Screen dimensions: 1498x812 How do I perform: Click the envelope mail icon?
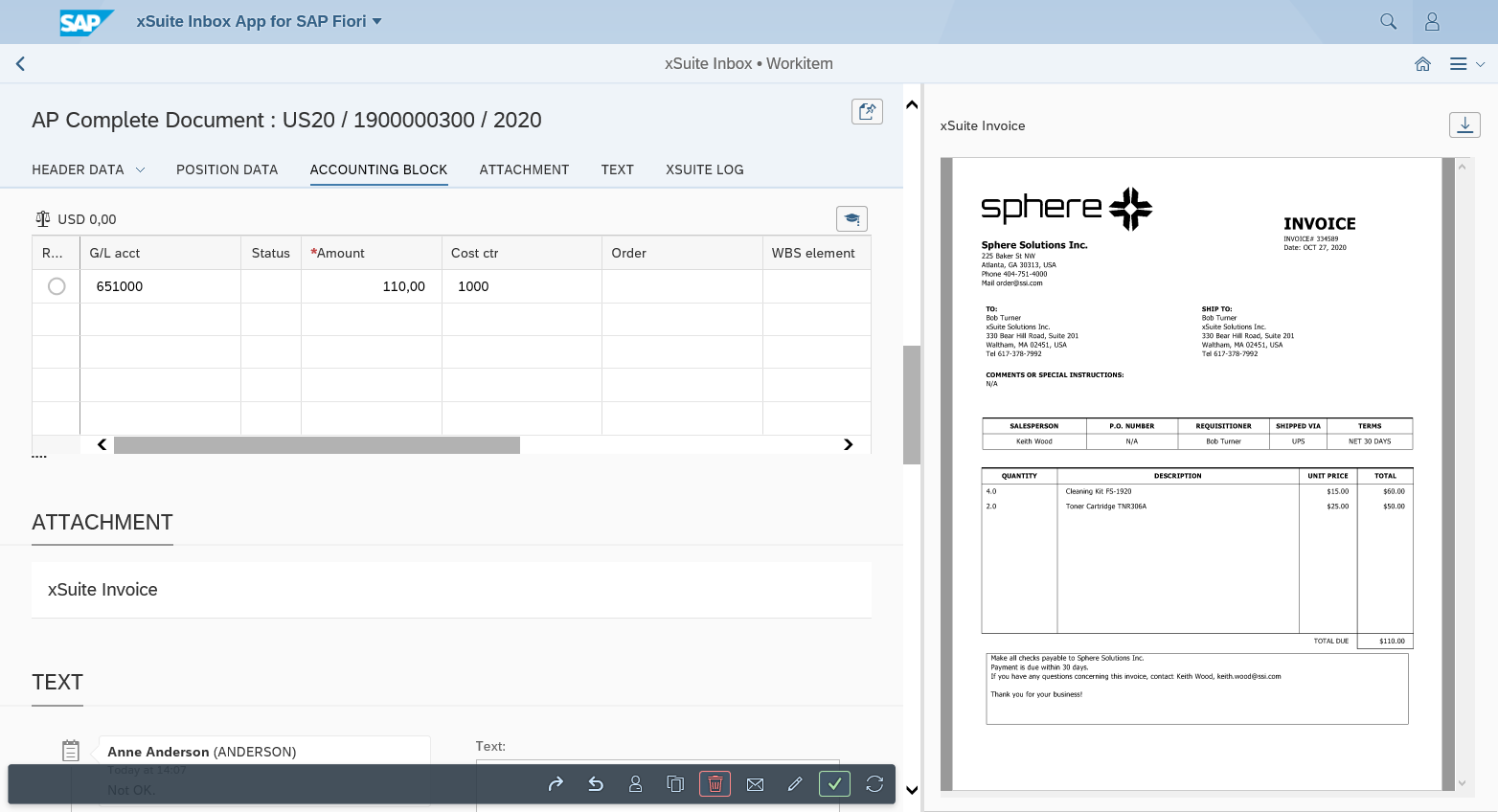pos(755,784)
